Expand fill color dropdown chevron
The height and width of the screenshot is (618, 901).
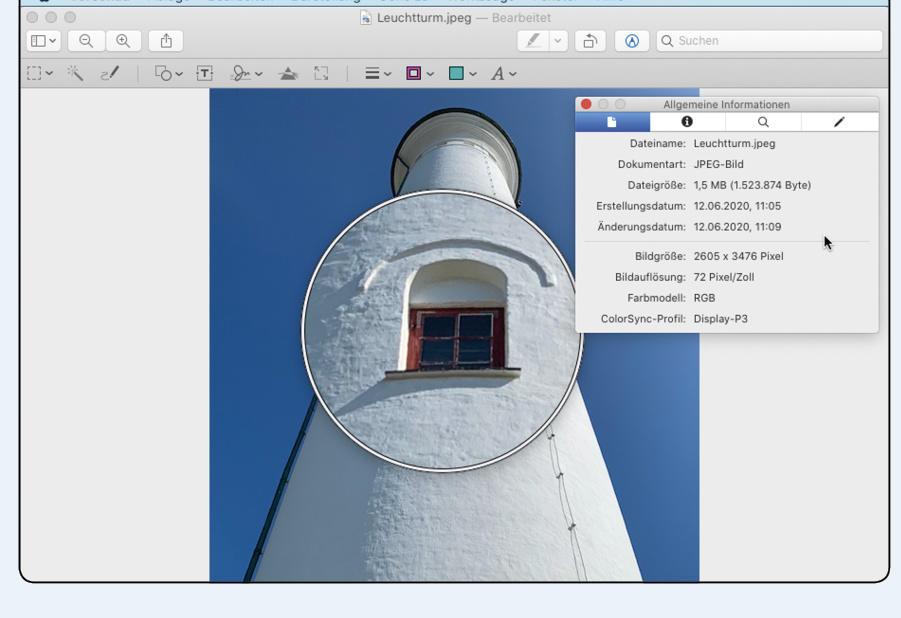[473, 74]
